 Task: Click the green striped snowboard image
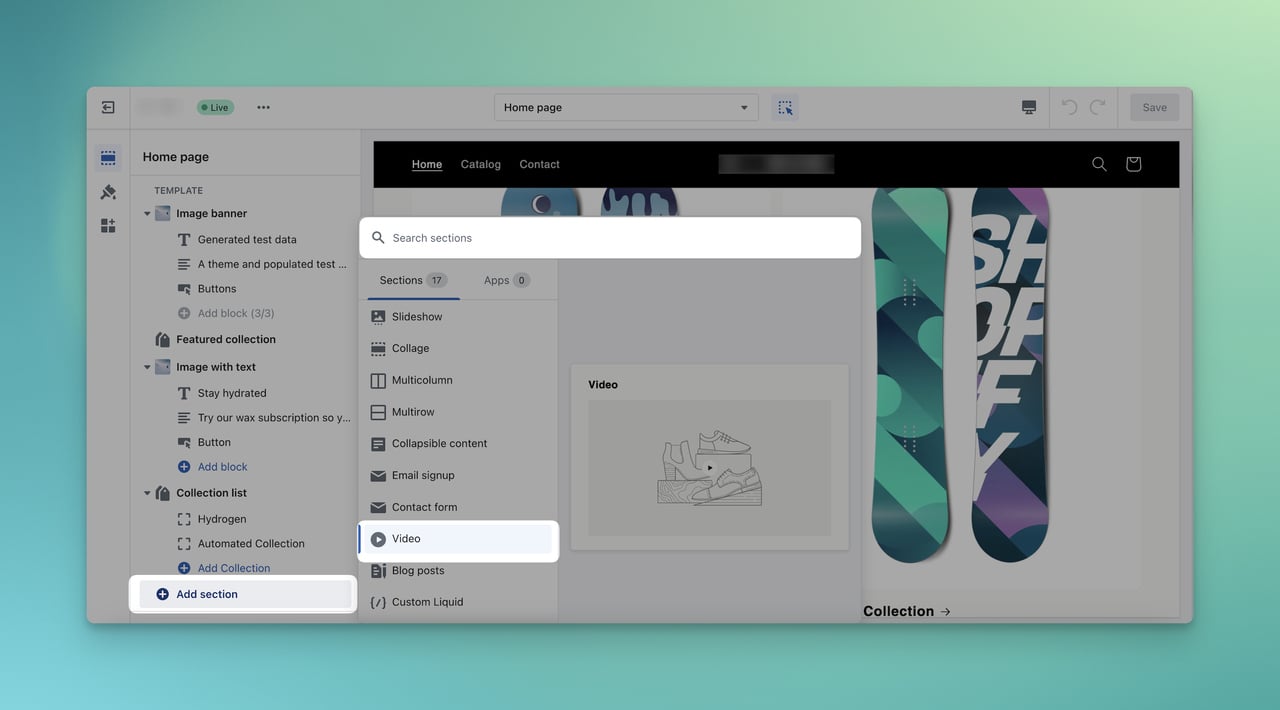point(910,375)
